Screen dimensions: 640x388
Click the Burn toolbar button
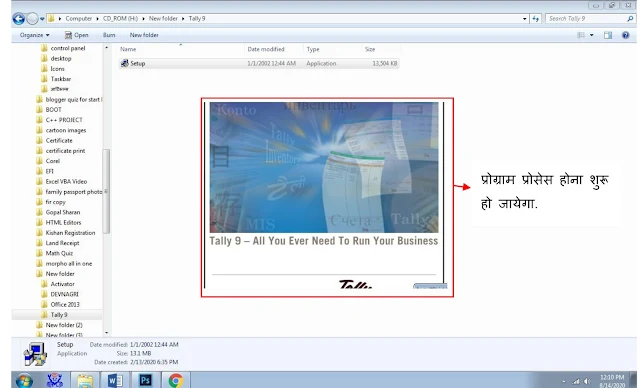[x=109, y=35]
